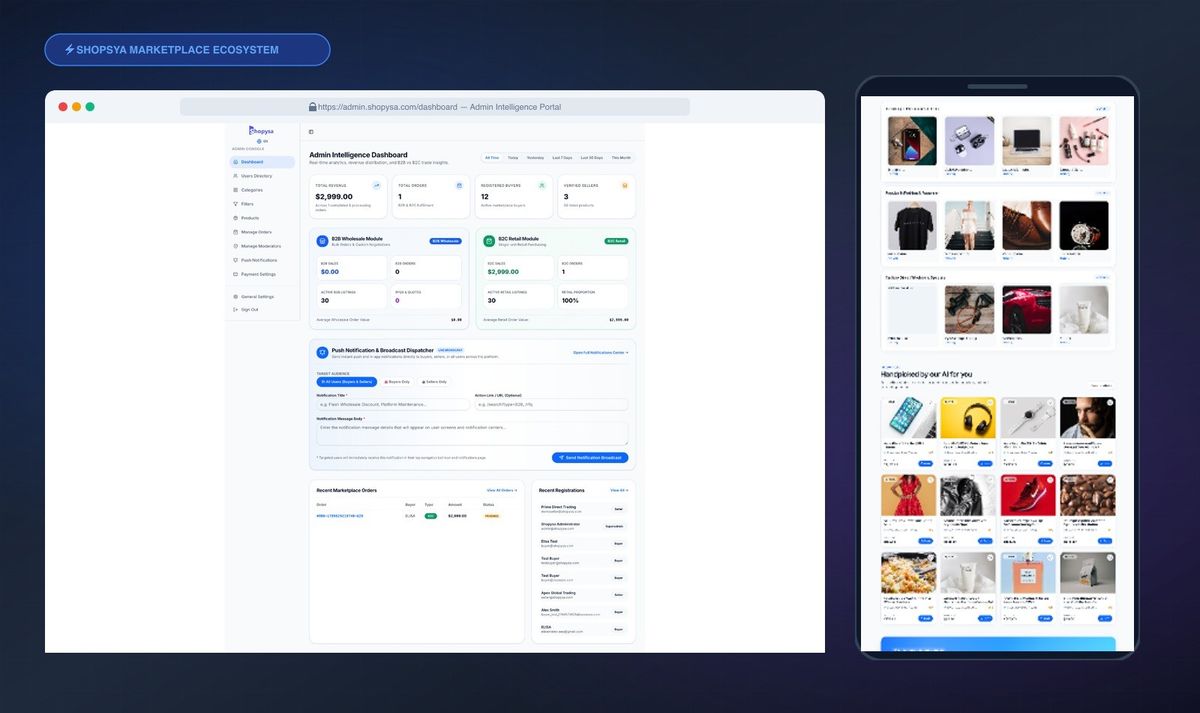Collapse sidebar using the panel toggle icon
1200x713 pixels.
pos(311,131)
